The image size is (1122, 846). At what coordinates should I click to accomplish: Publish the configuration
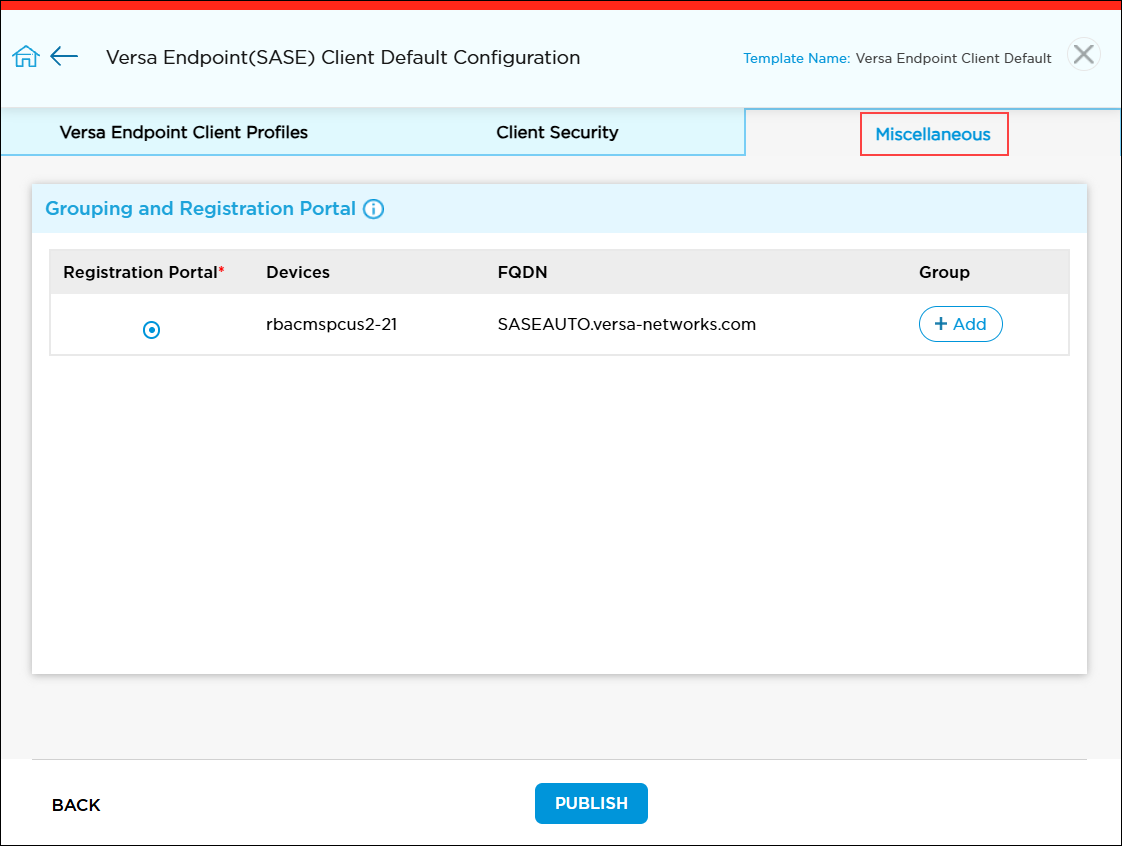point(591,803)
